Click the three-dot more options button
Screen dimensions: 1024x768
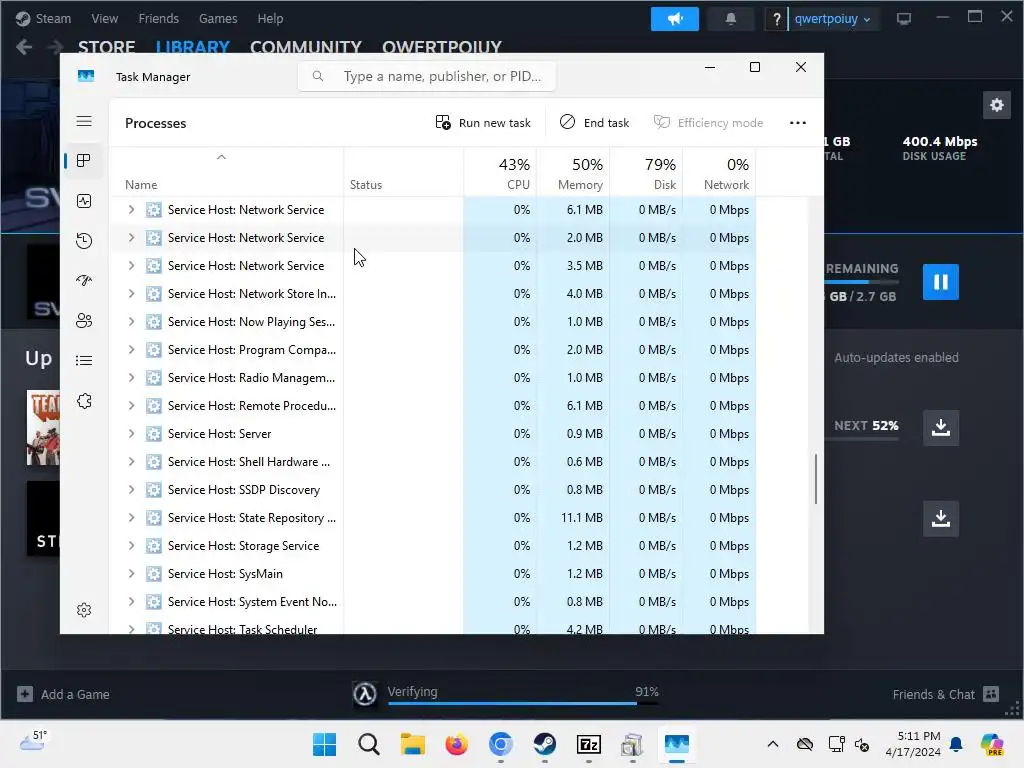coord(797,123)
